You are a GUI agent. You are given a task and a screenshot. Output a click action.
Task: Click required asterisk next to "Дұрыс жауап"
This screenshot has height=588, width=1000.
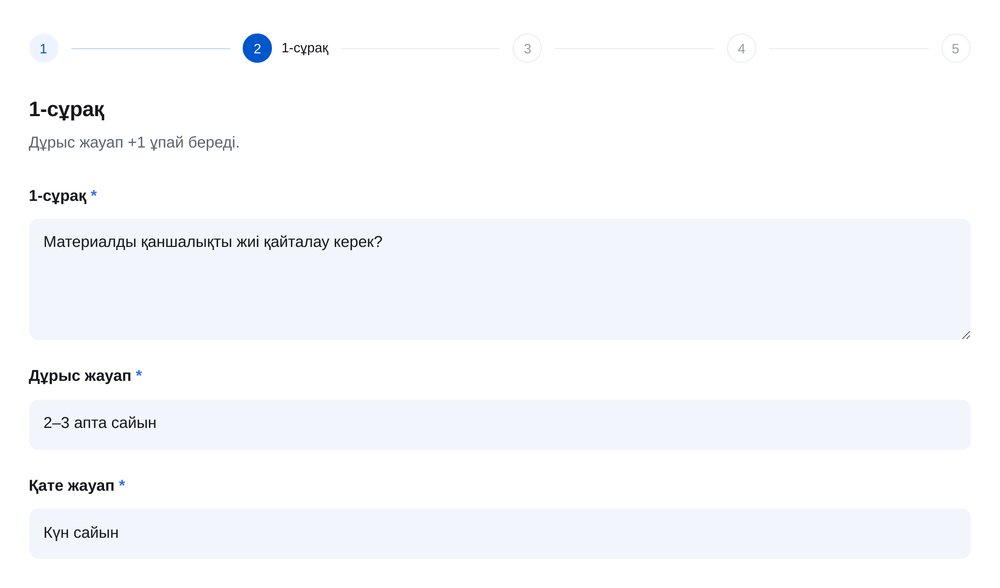138,374
